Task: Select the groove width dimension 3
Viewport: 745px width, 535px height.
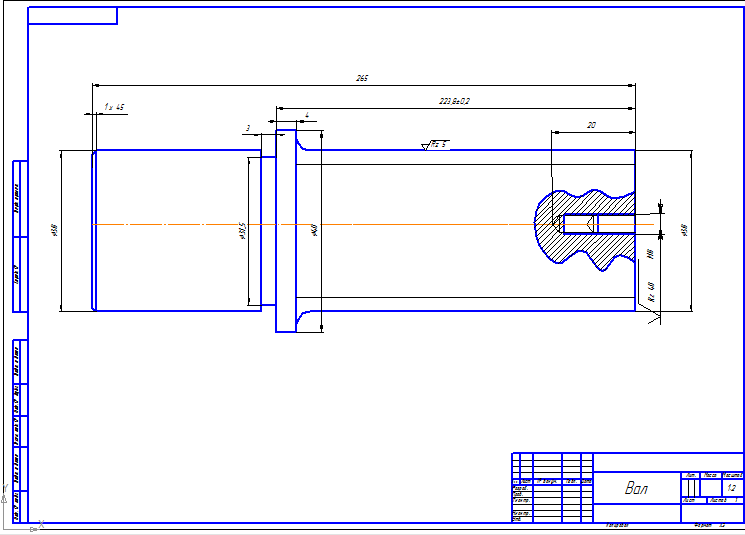Action: coord(248,128)
